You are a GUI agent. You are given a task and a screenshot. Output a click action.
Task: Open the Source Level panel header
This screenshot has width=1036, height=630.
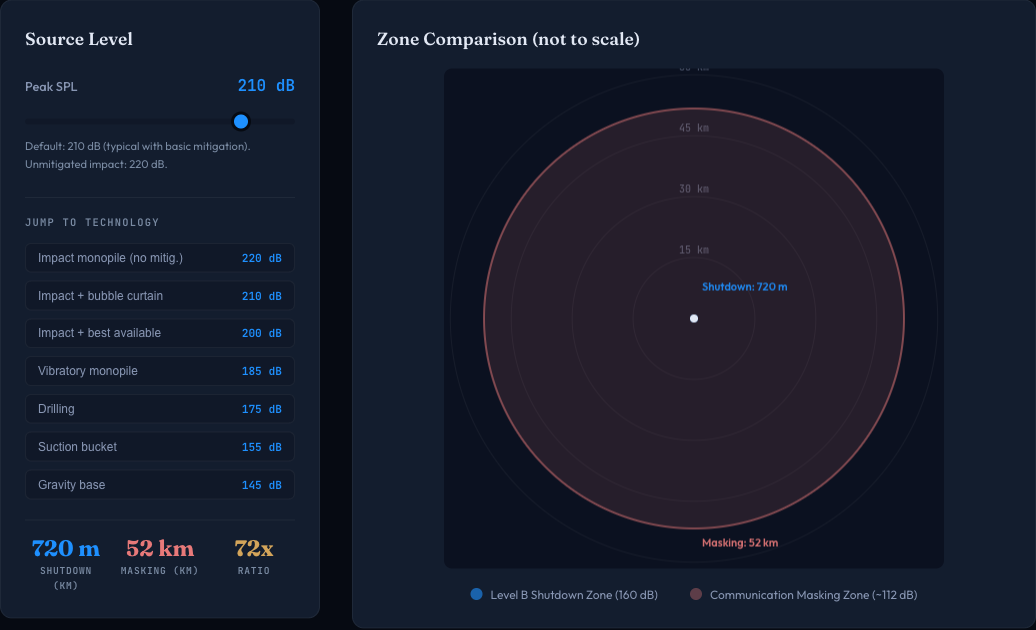[x=78, y=39]
